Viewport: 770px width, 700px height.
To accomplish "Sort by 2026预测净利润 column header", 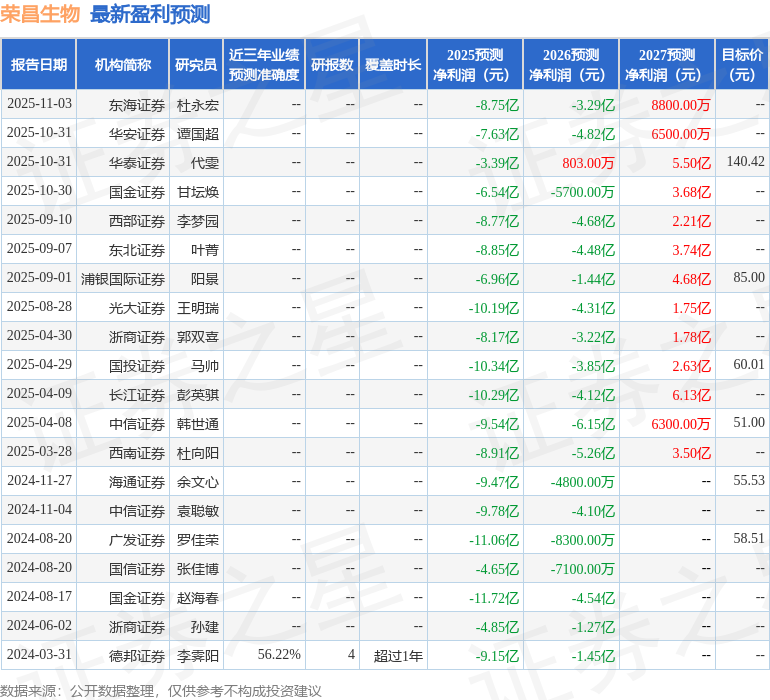I will click(571, 65).
